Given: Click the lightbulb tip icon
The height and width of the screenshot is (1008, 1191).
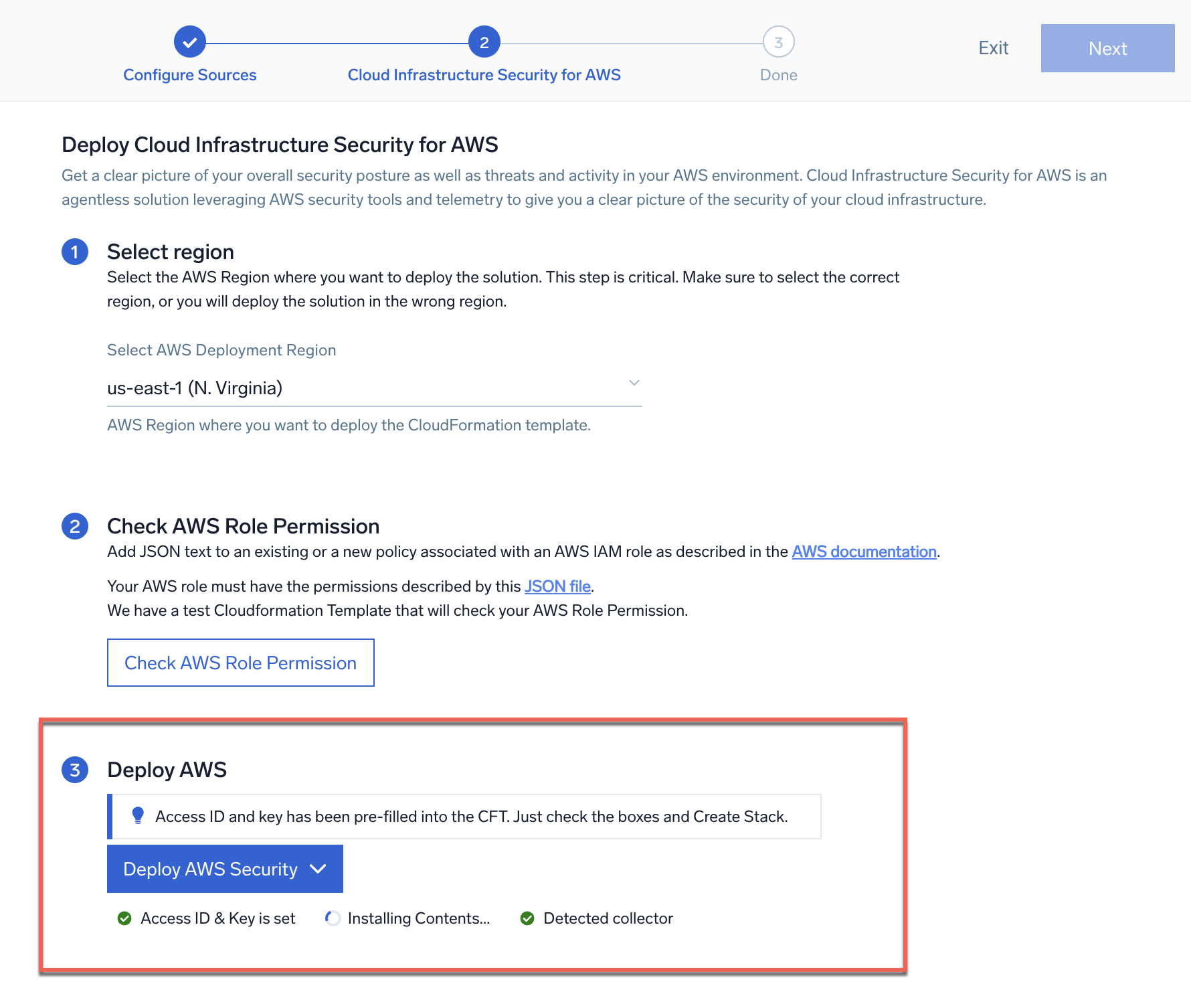Looking at the screenshot, I should click(139, 815).
